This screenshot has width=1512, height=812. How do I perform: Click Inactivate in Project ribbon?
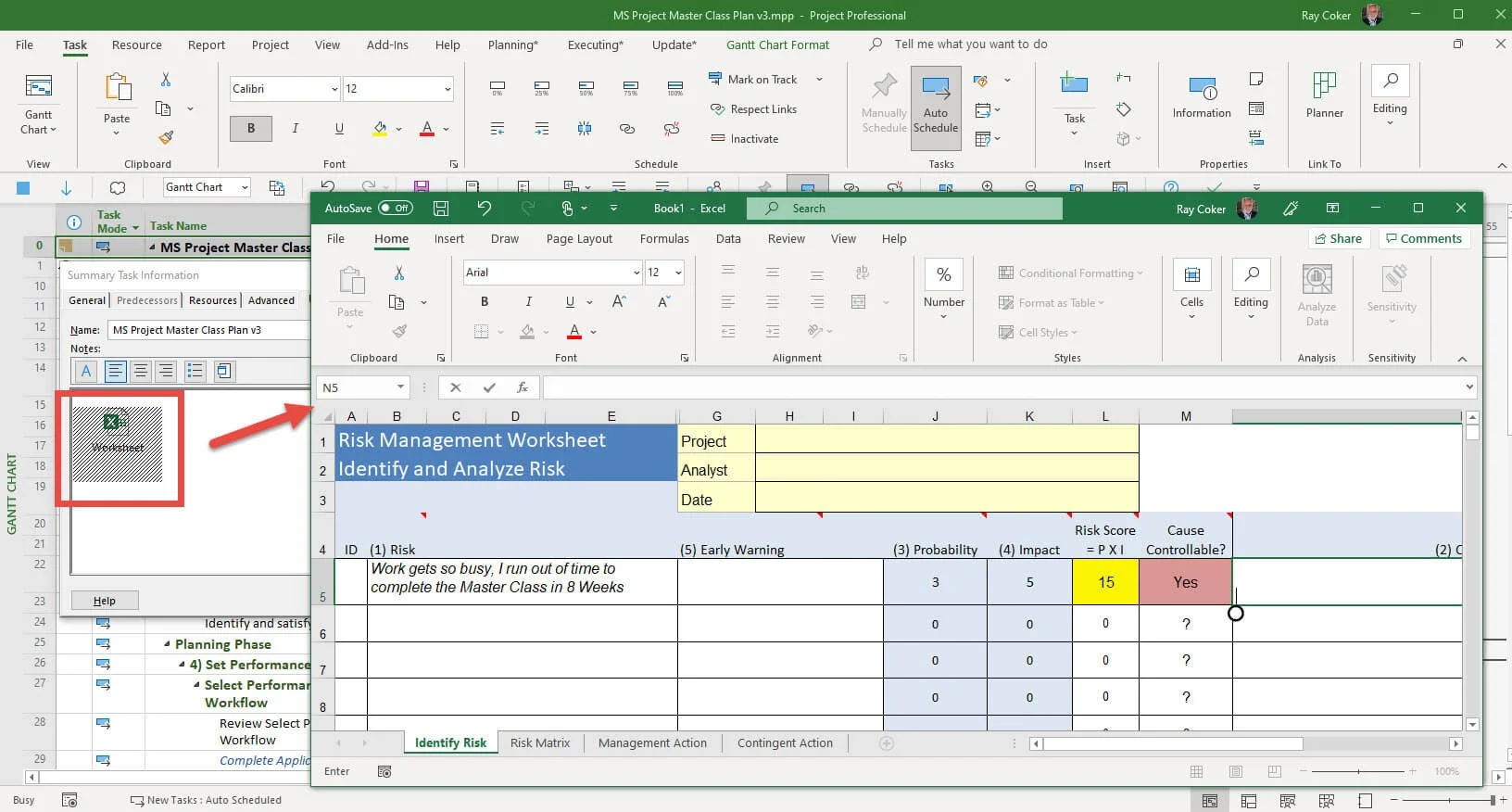pyautogui.click(x=744, y=139)
